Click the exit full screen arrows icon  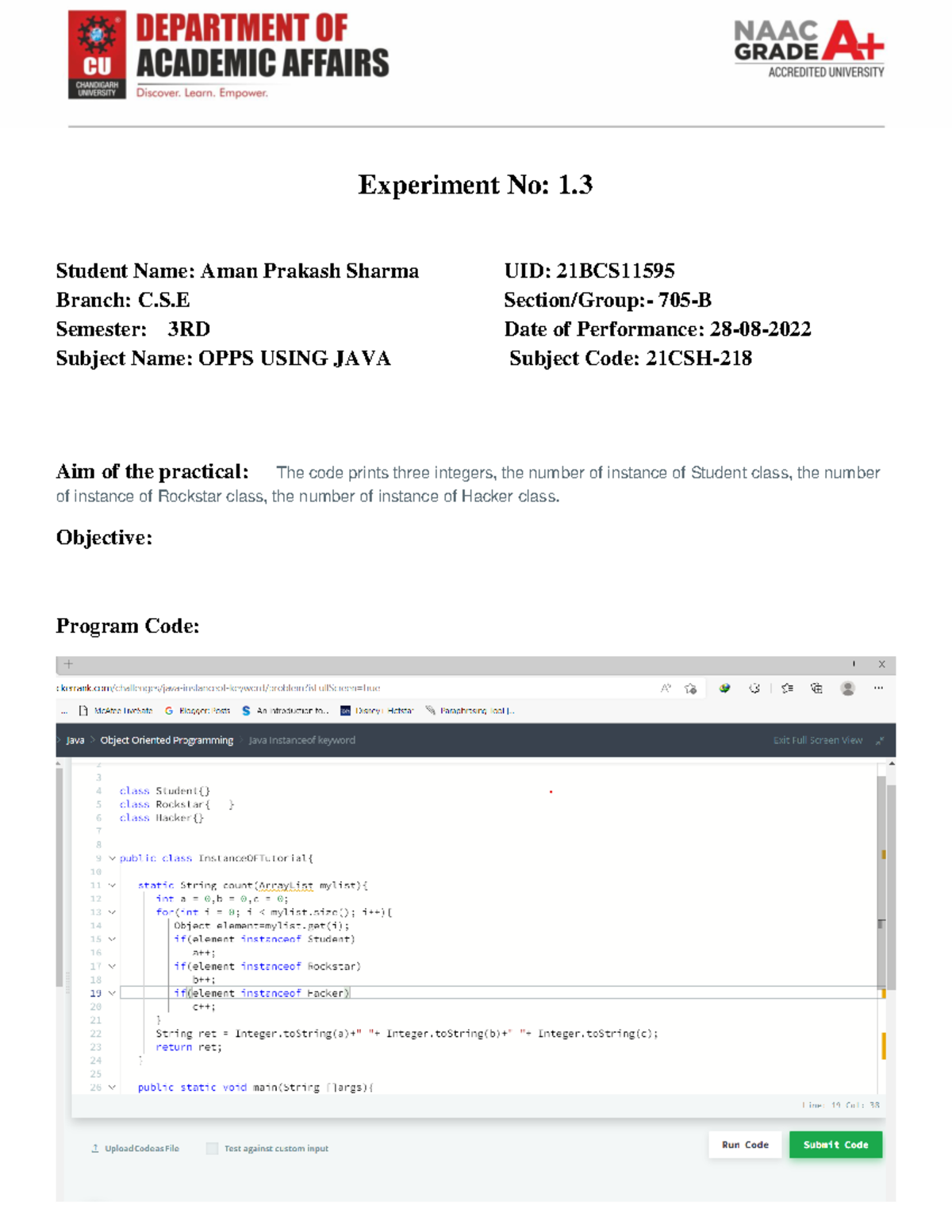(x=879, y=741)
